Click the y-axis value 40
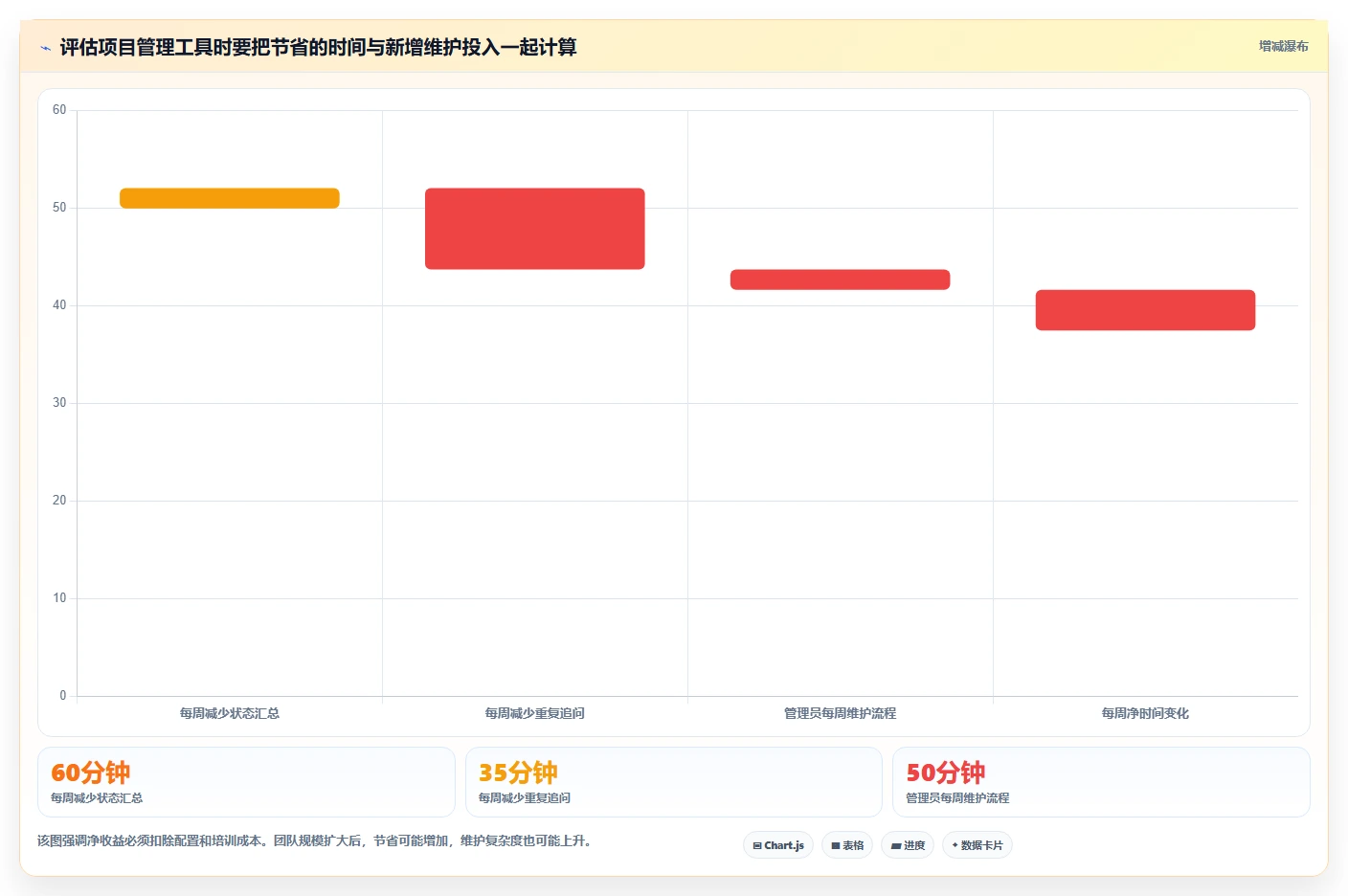1348x896 pixels. (x=59, y=305)
